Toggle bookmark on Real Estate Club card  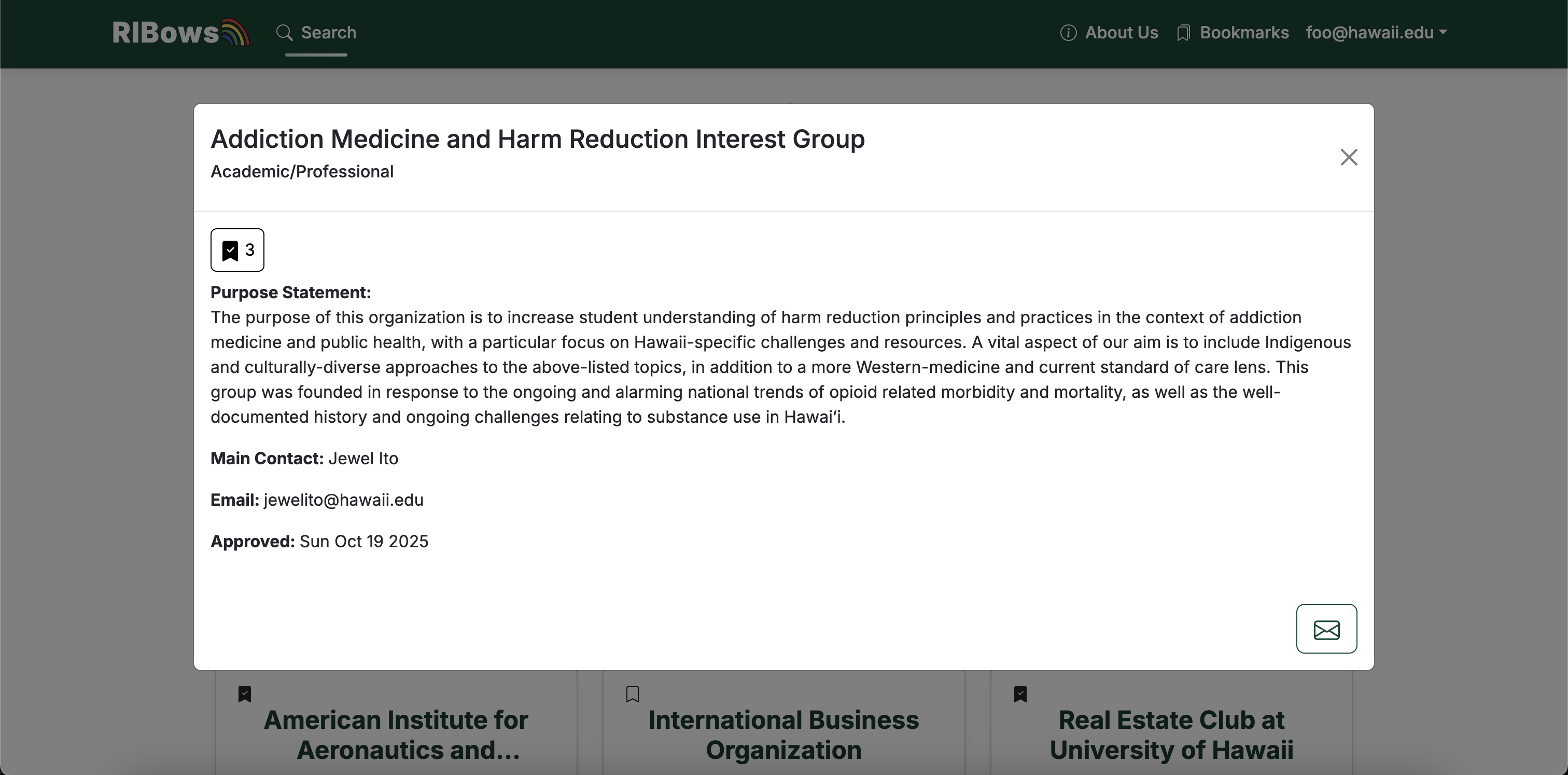pos(1020,694)
